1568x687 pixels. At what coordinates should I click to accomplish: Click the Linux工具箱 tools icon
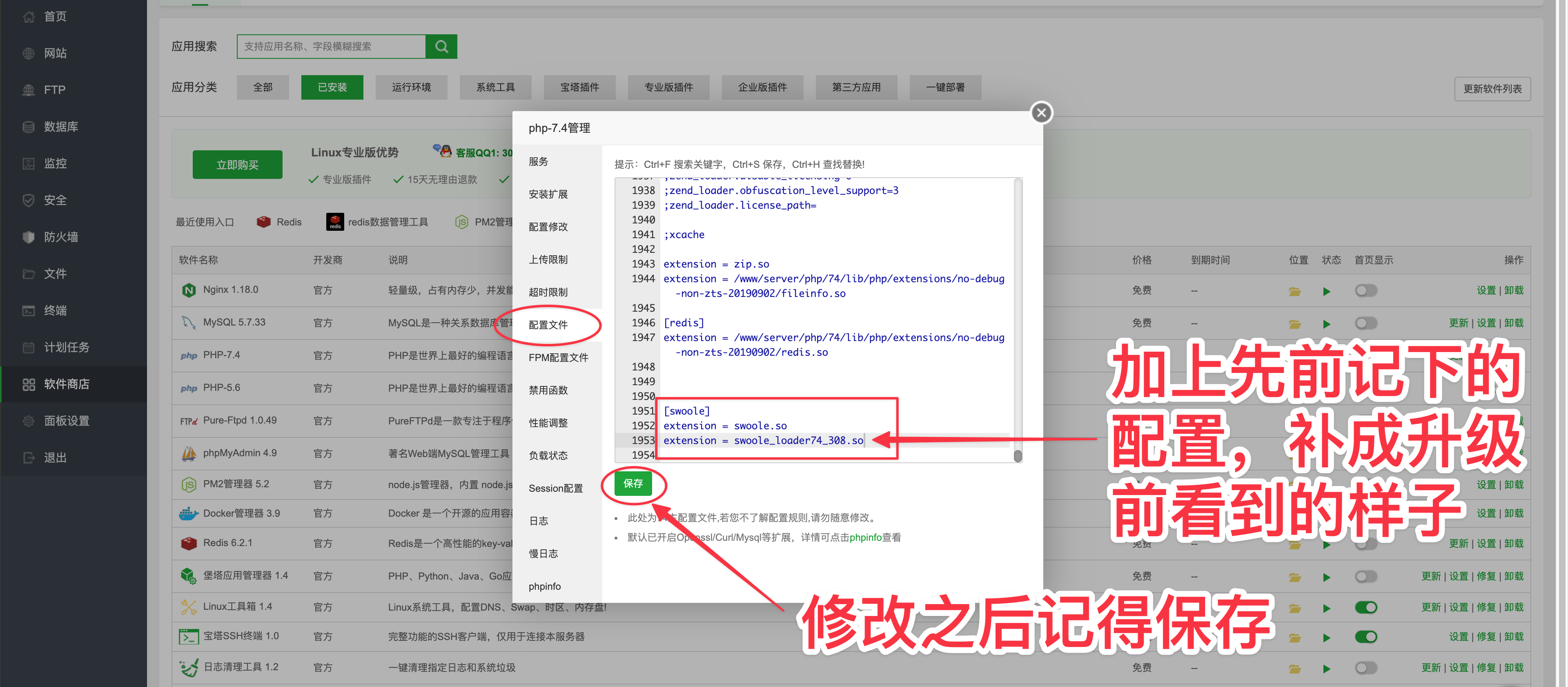pos(189,607)
